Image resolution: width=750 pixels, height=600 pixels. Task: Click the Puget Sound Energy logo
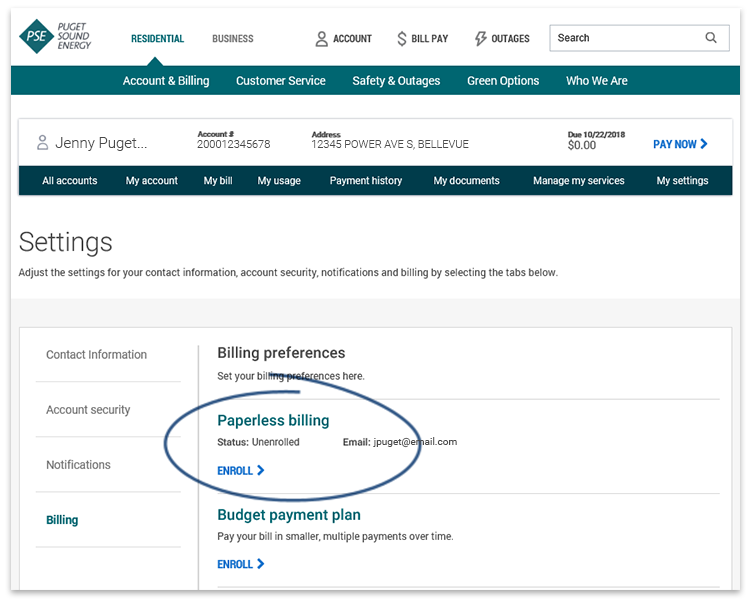pos(55,36)
